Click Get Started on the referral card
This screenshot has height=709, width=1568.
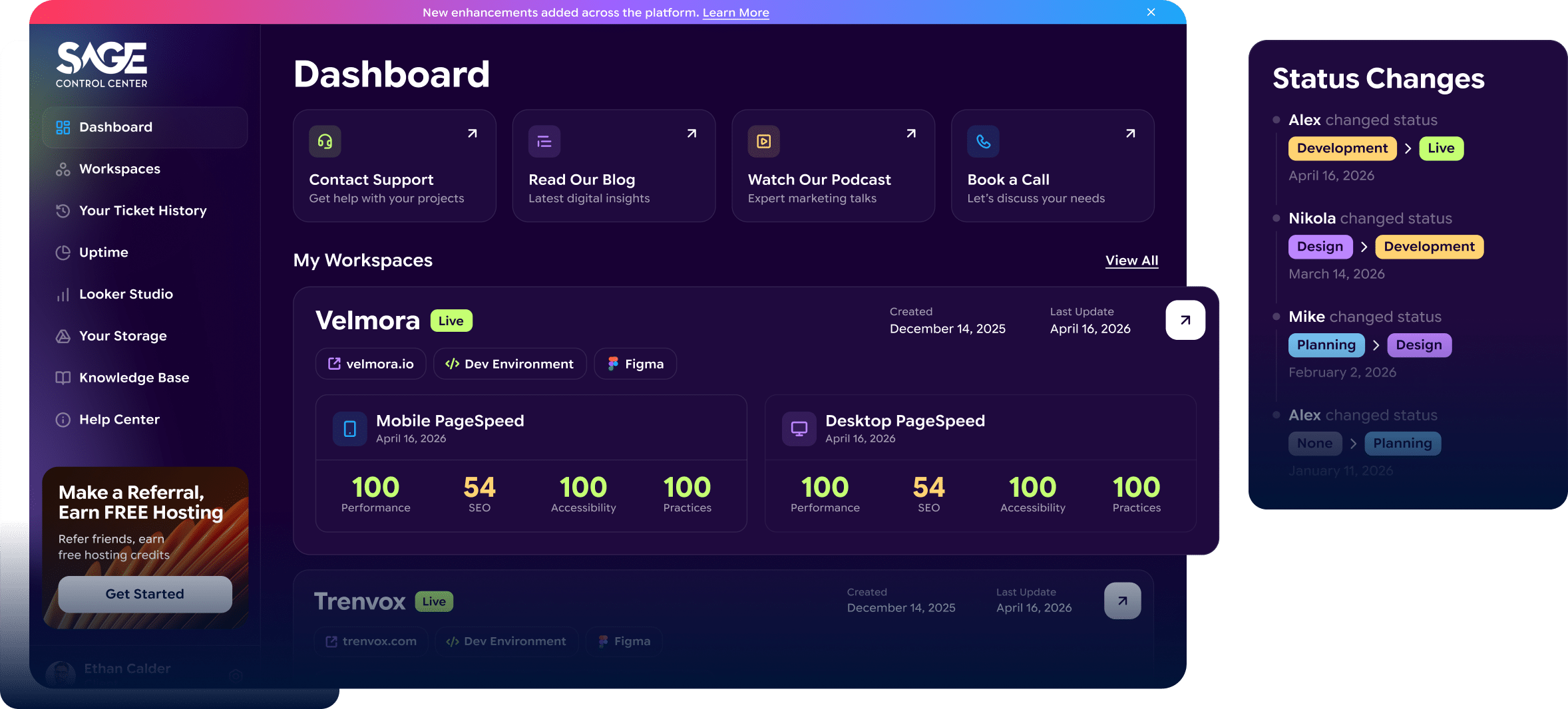pos(145,594)
